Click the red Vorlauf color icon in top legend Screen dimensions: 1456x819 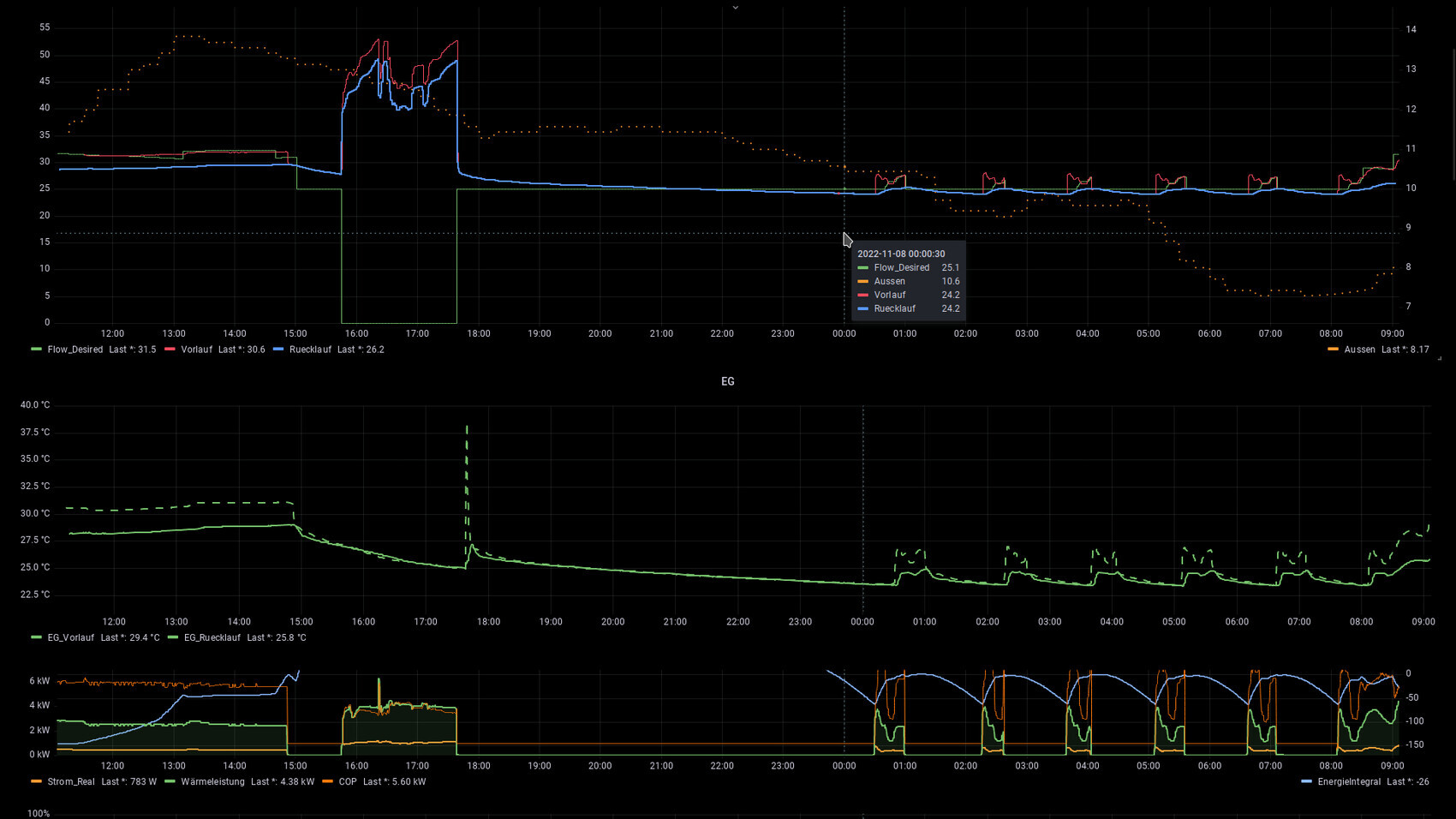coord(170,350)
